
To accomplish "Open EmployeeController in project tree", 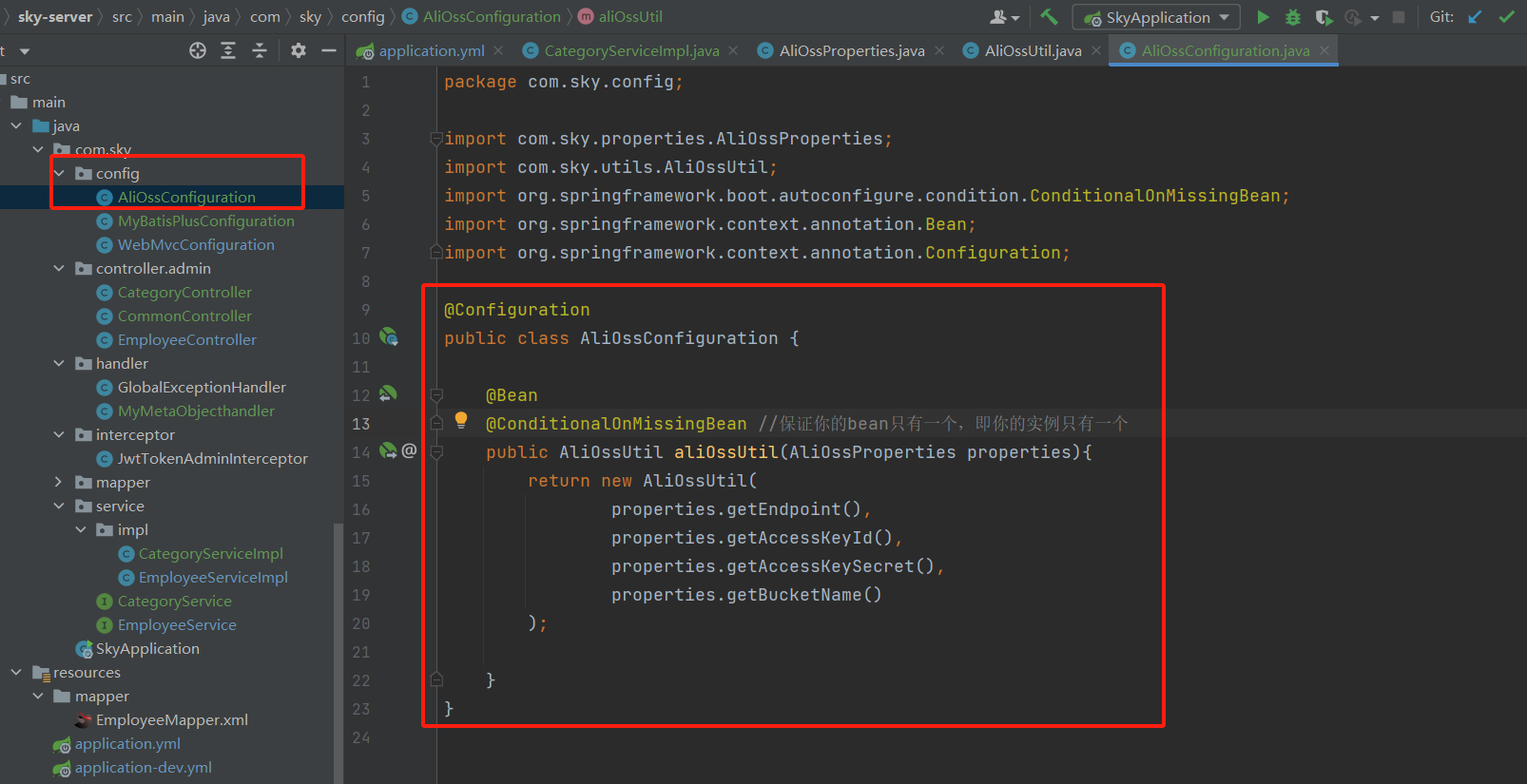I will [x=186, y=340].
